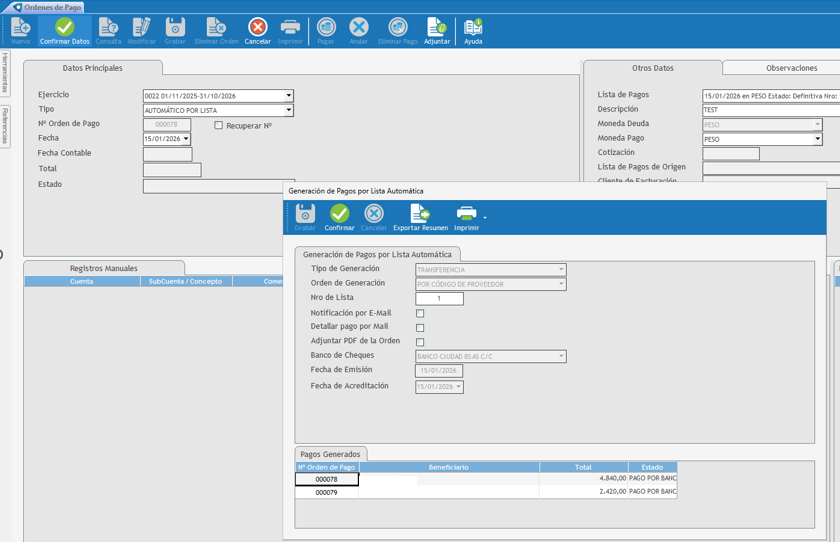Click Confirmar in the Generación de Pagos dialog
This screenshot has height=542, width=840.
[339, 217]
